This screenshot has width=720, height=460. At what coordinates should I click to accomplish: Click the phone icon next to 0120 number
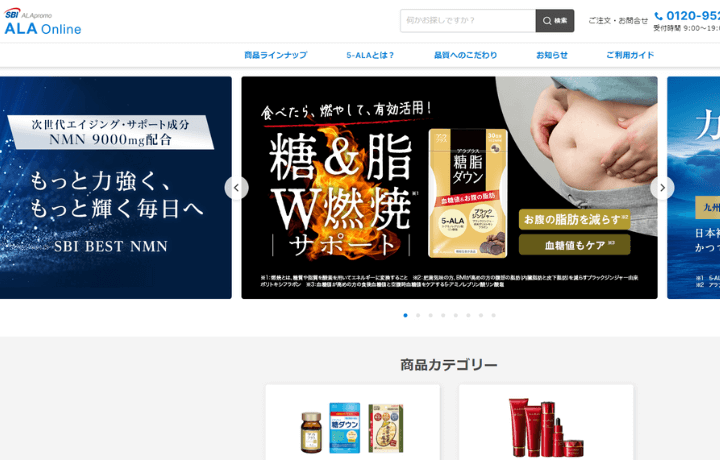click(658, 16)
